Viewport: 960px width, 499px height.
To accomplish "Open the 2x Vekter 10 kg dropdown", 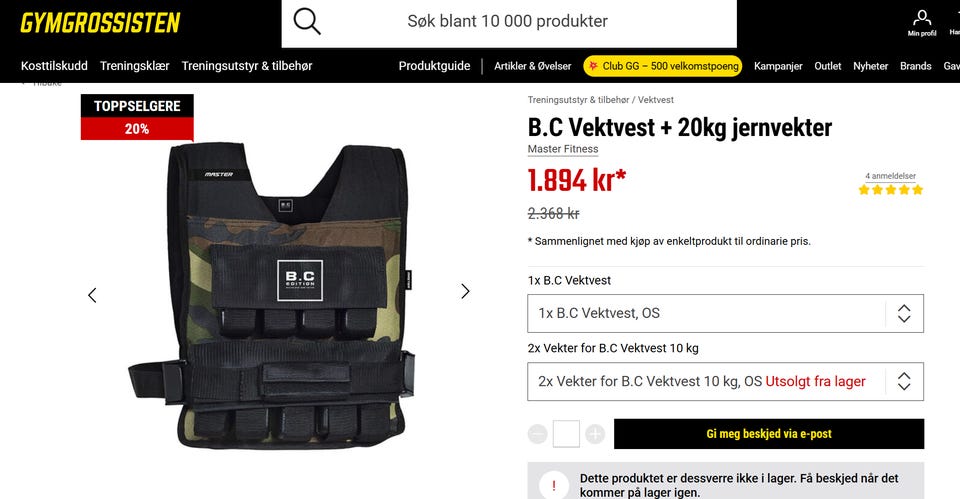I will tap(726, 381).
